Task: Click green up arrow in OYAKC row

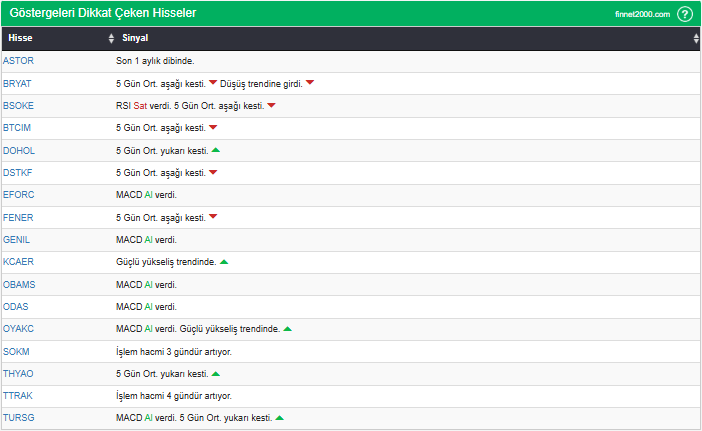Action: coord(288,329)
